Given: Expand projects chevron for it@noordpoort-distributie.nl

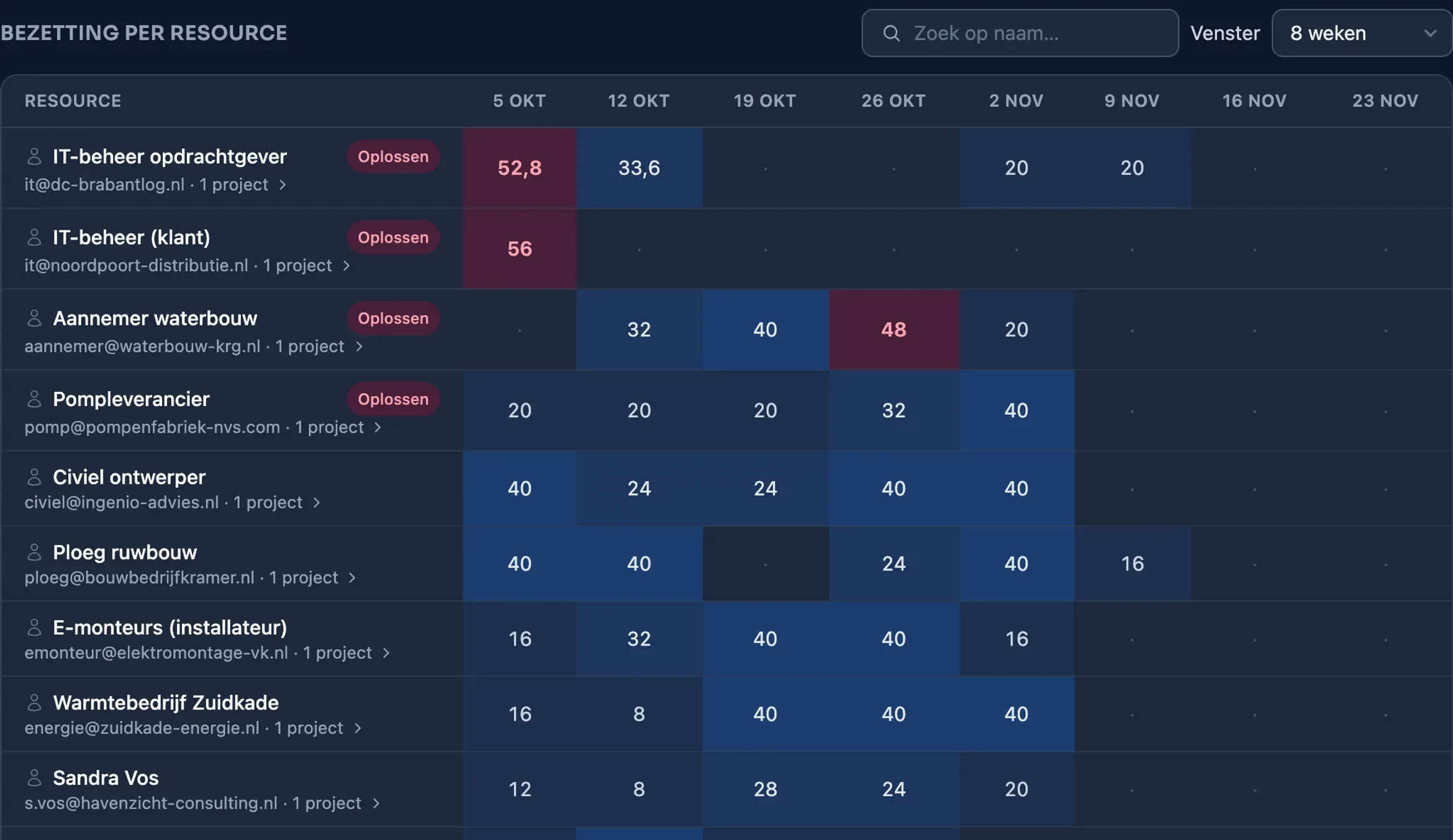Looking at the screenshot, I should [x=346, y=265].
